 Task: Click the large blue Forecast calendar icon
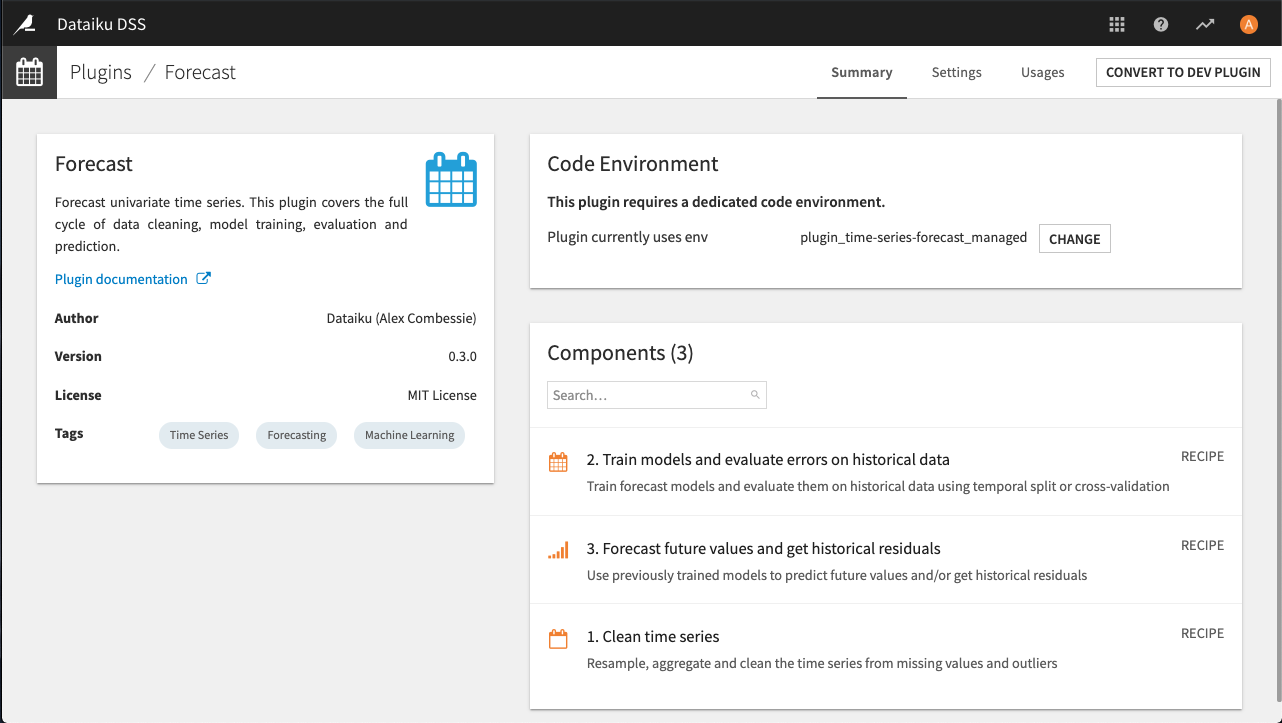[451, 179]
